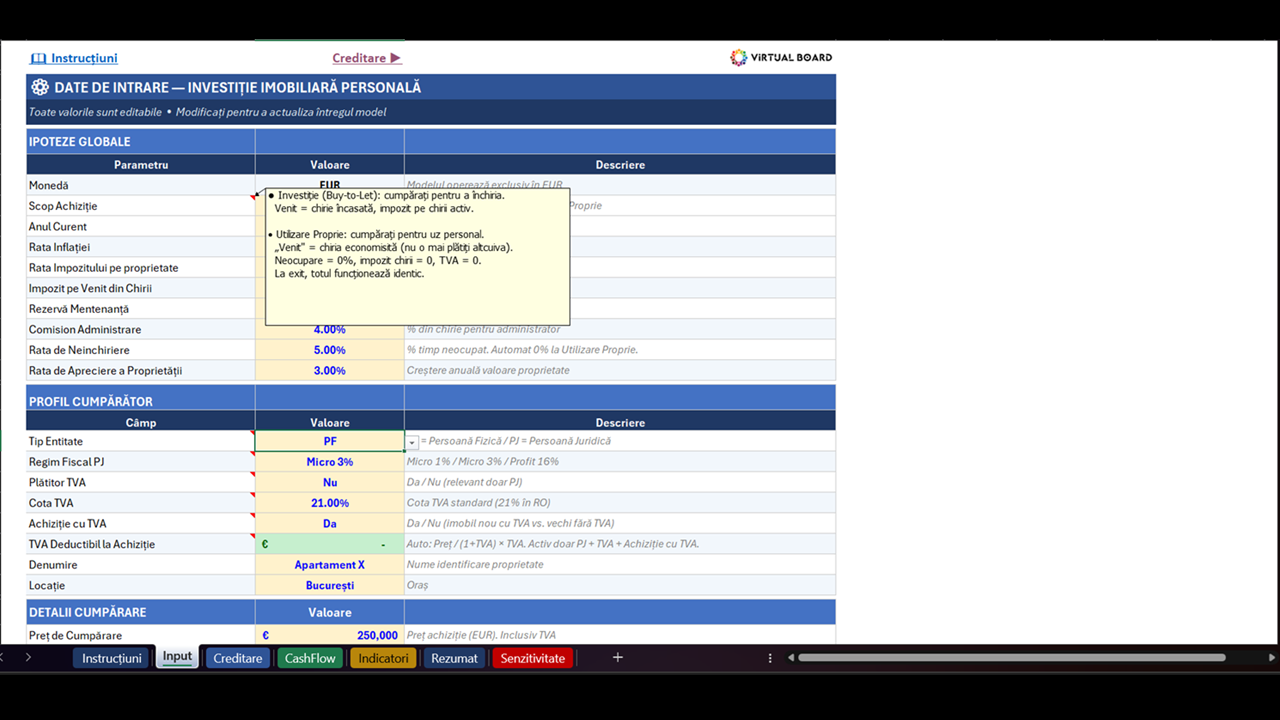This screenshot has height=720, width=1280.
Task: Select the București location cell
Action: [330, 585]
